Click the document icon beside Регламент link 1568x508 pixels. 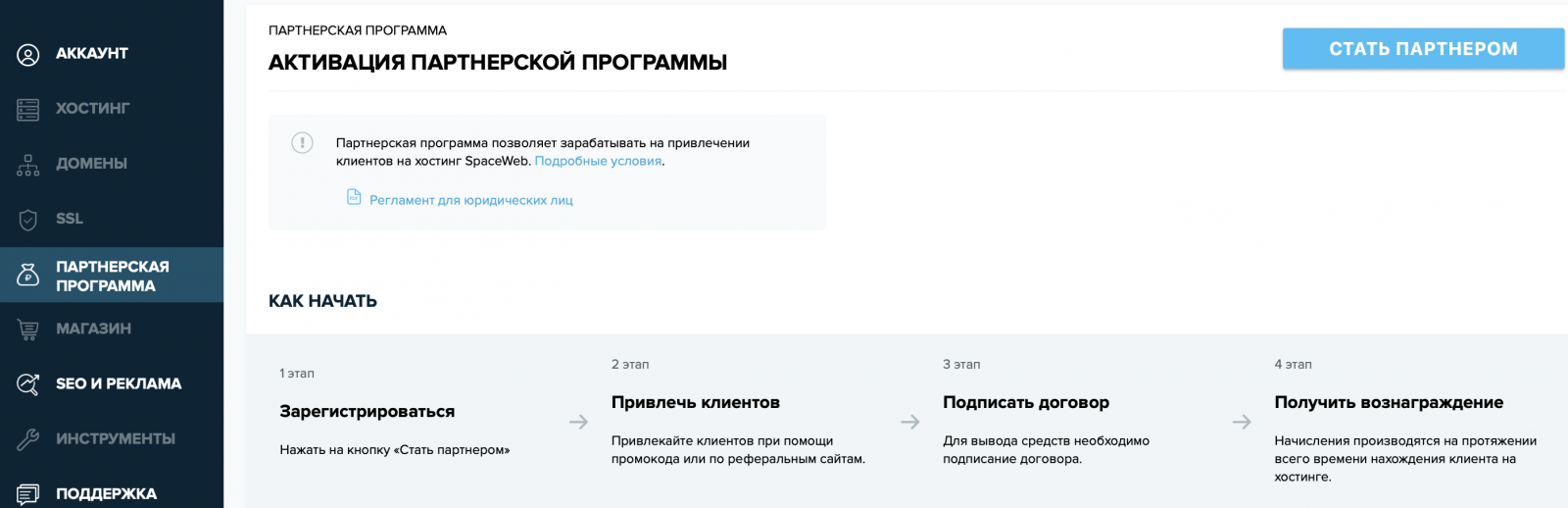(354, 197)
